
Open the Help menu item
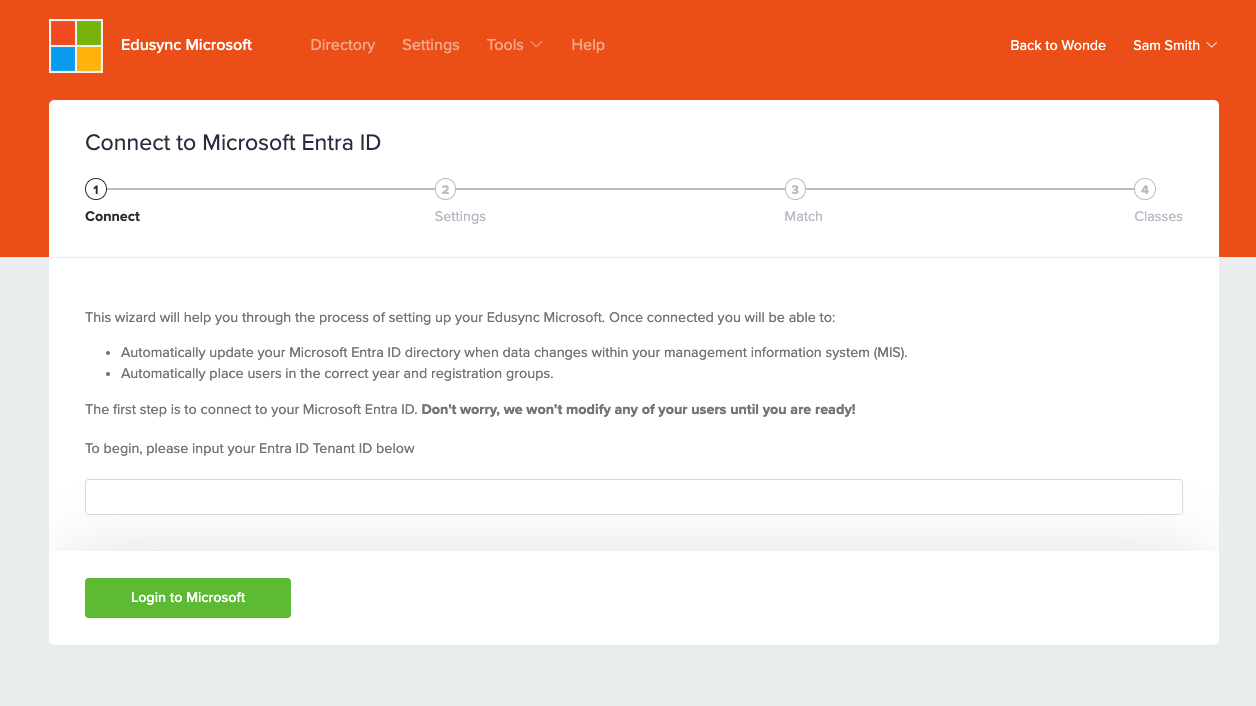pyautogui.click(x=588, y=45)
